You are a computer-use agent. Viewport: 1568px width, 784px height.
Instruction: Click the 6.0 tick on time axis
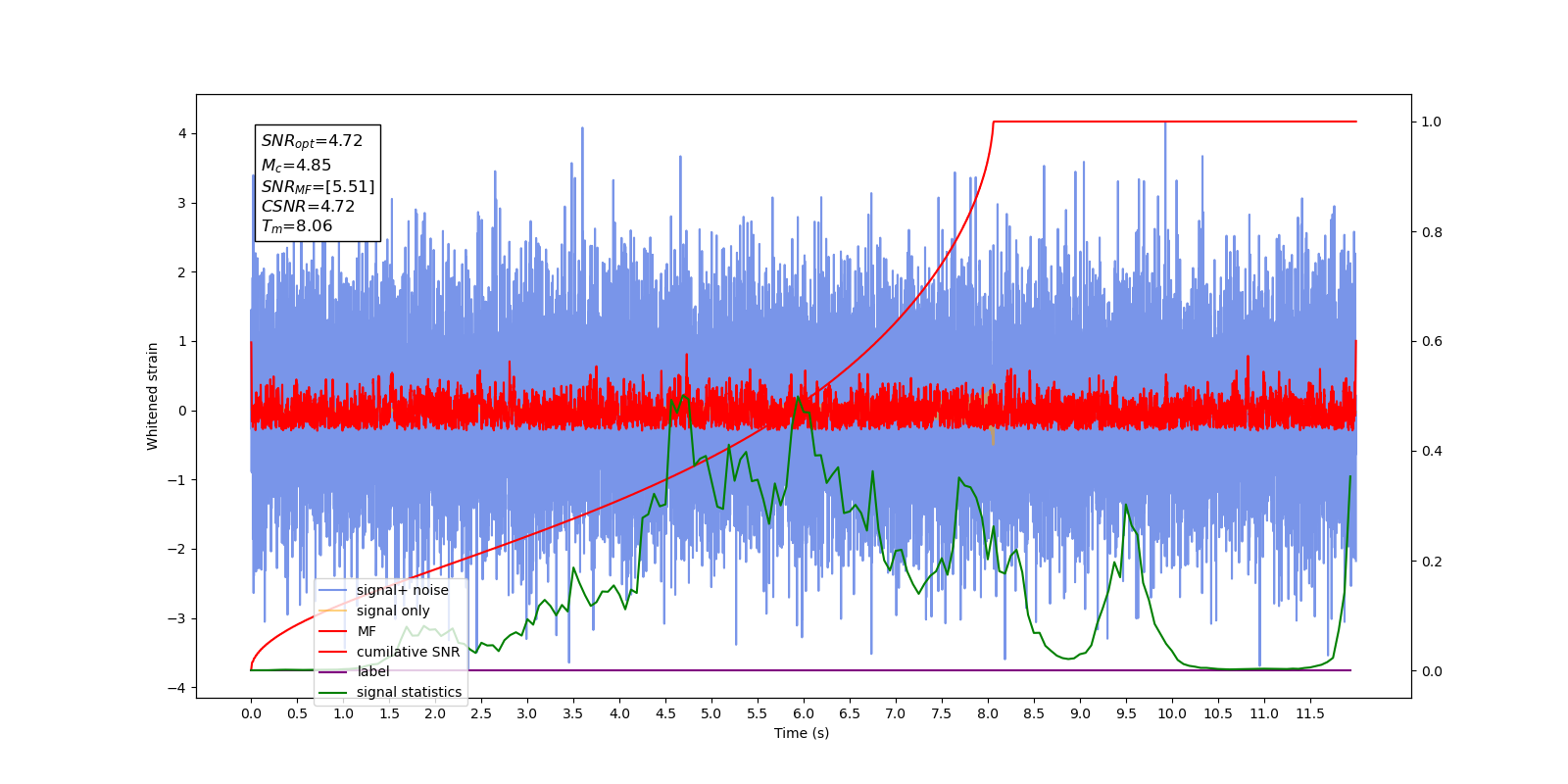804,713
